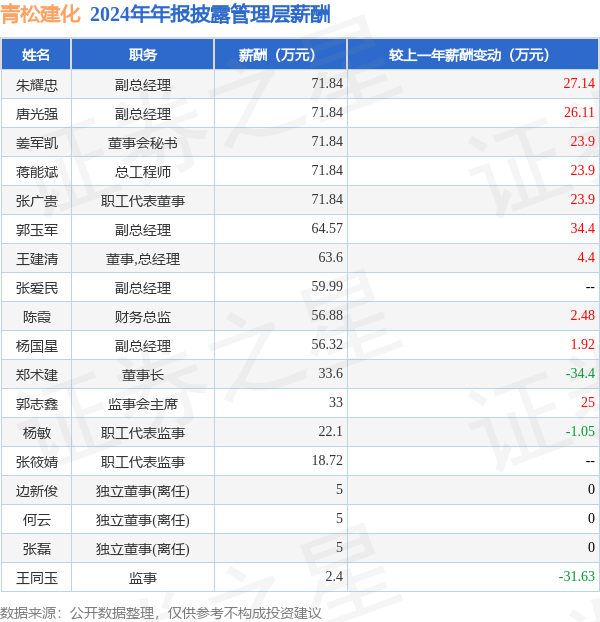Click 郭玉军's change value 34.4
The image size is (600, 622).
coord(583,228)
